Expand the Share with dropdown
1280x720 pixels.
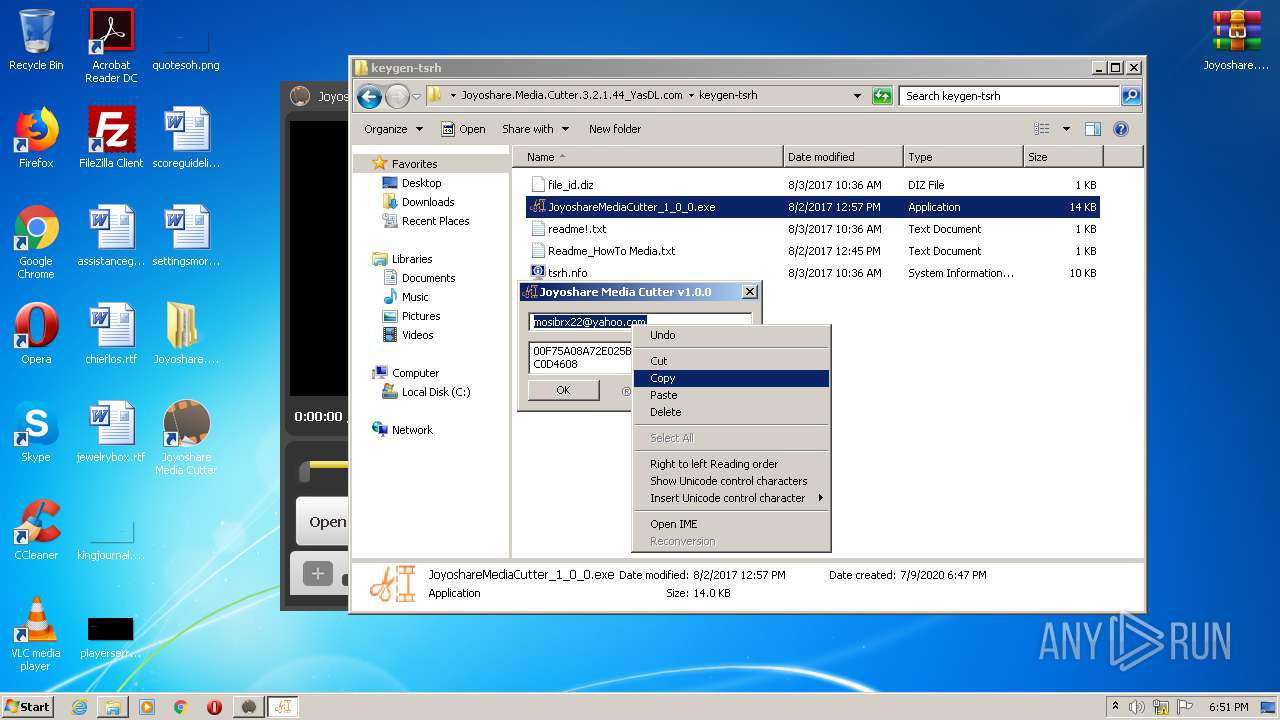[x=535, y=129]
